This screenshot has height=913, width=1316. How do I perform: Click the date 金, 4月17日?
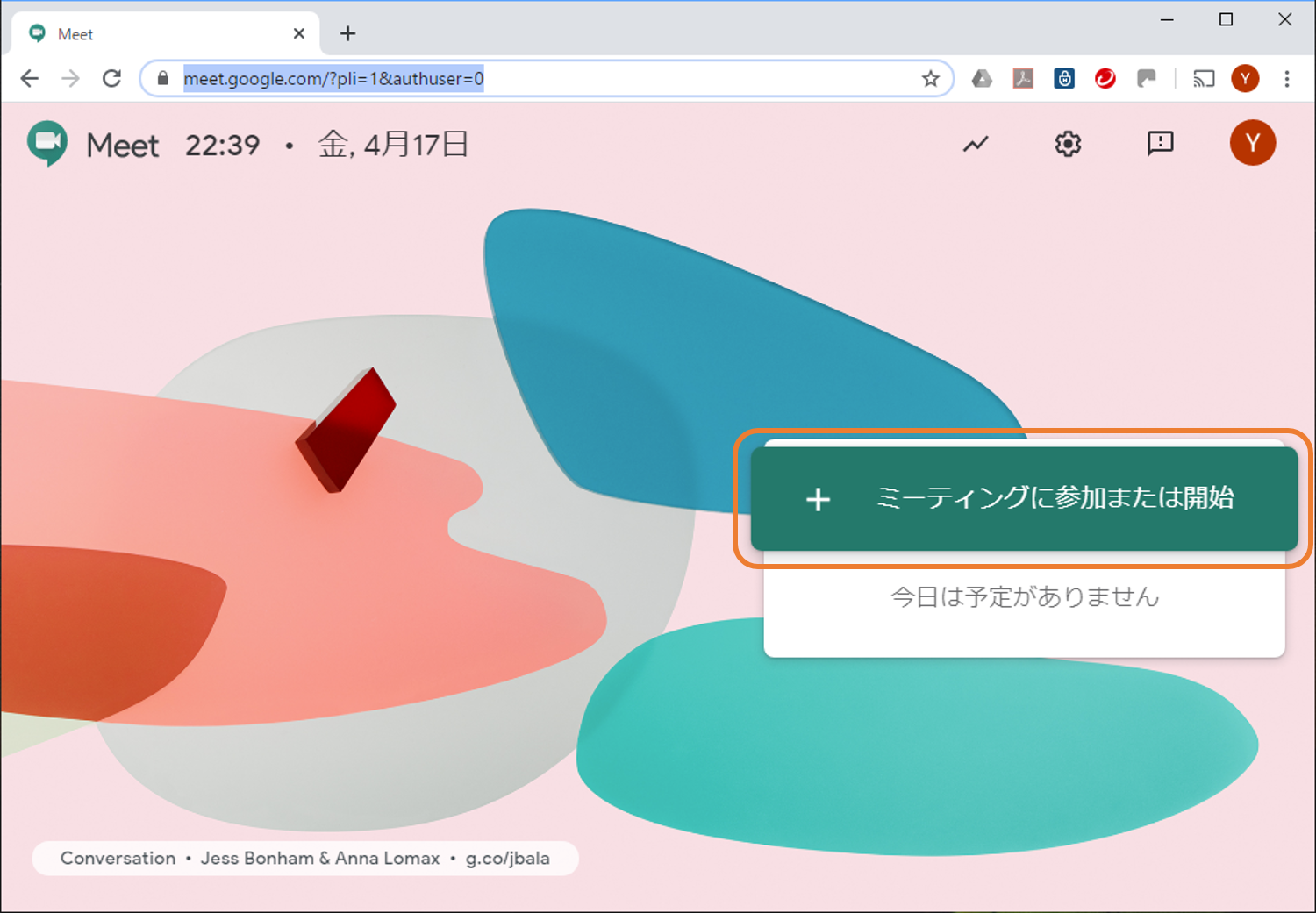point(393,144)
